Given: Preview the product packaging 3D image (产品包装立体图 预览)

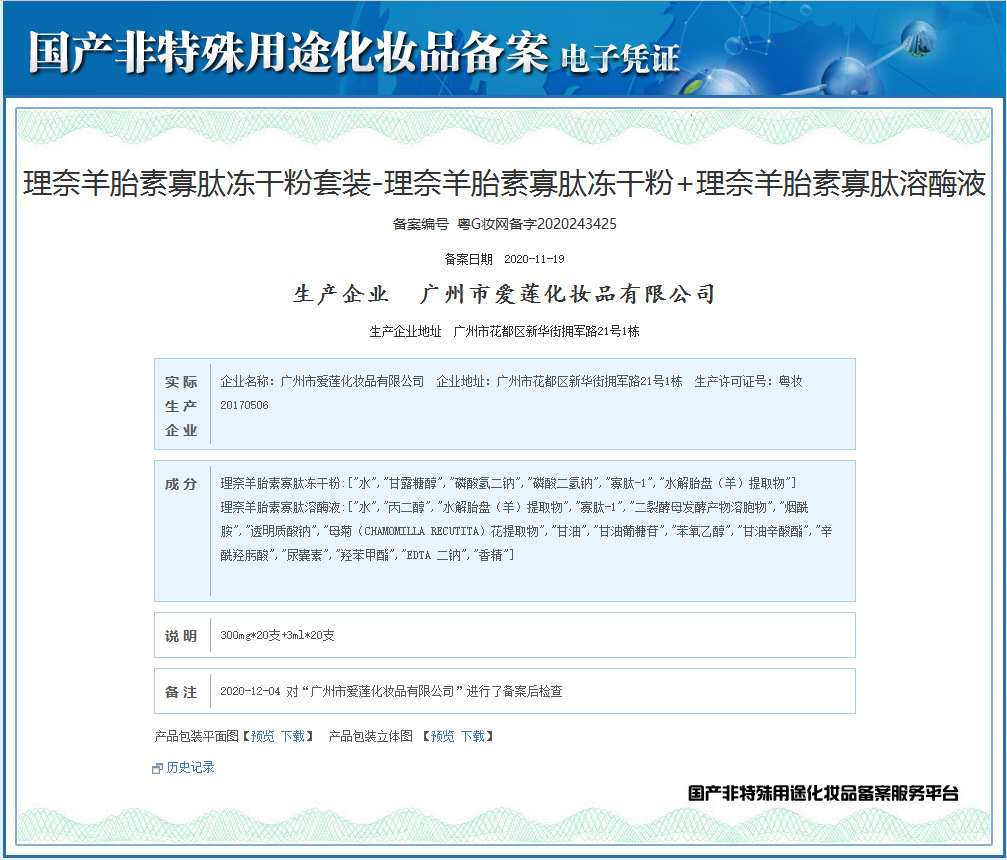Looking at the screenshot, I should tap(442, 736).
